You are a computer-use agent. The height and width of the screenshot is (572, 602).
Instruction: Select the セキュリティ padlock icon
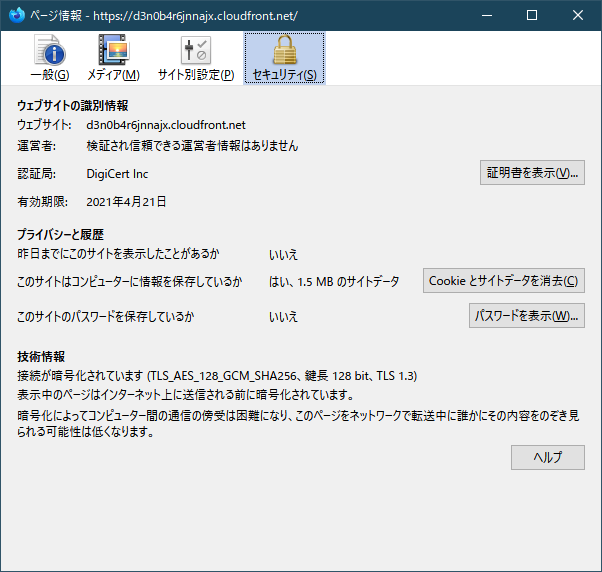point(284,50)
